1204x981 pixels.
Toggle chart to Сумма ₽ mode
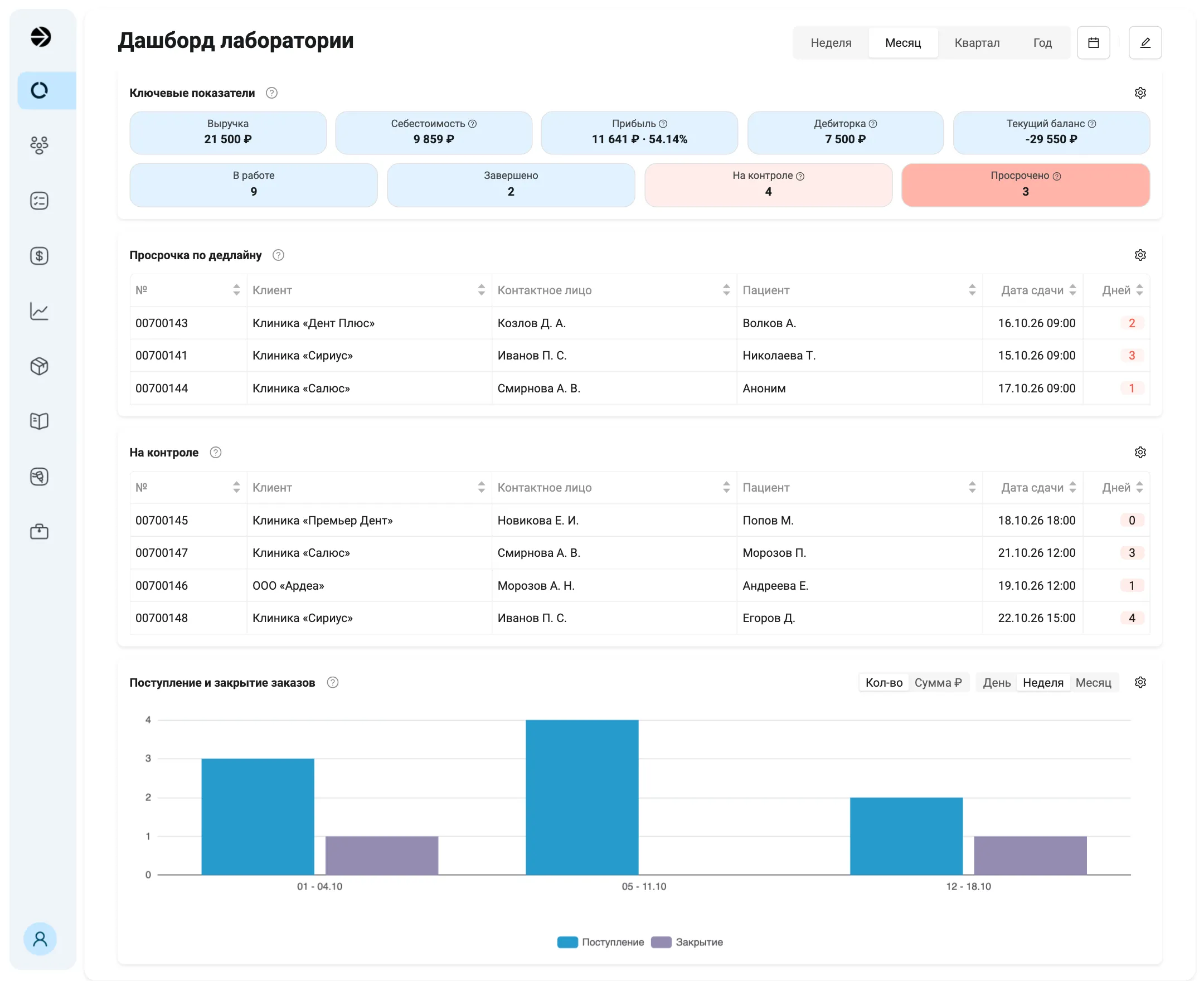point(939,683)
